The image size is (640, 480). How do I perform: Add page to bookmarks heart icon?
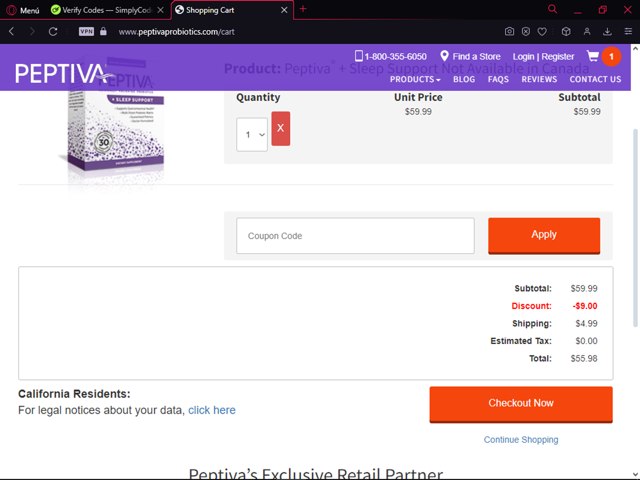coord(542,31)
